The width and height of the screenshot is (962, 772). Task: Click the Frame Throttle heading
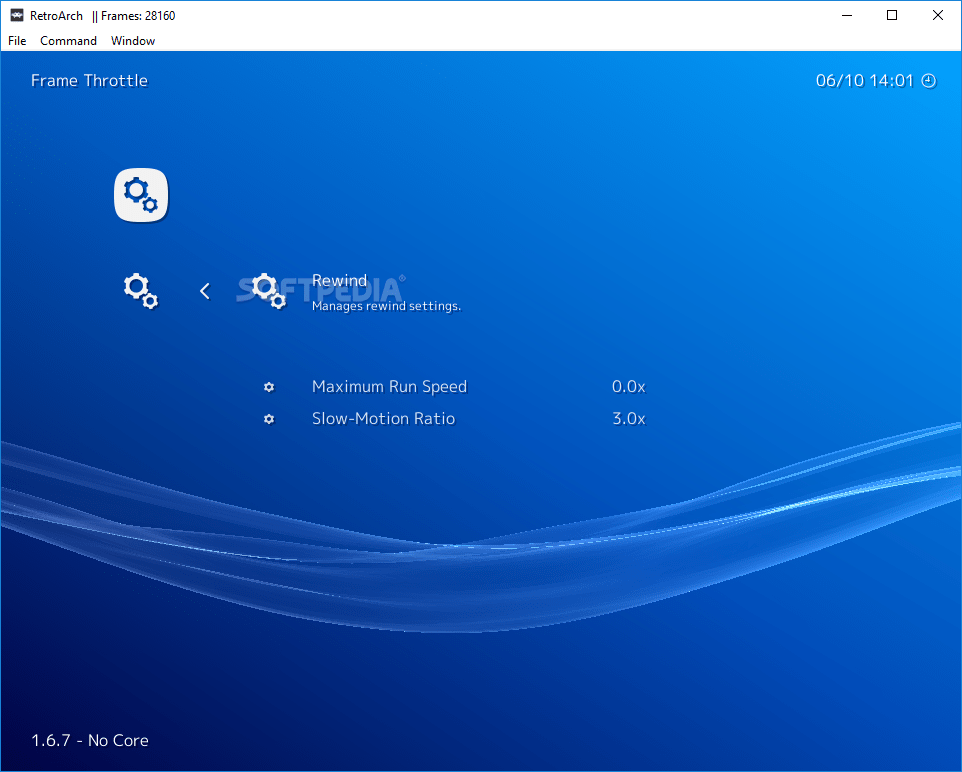click(90, 81)
